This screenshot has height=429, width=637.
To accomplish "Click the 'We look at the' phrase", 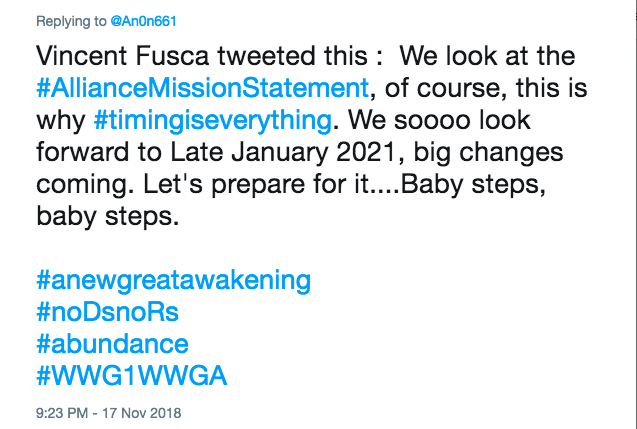I will [x=487, y=56].
